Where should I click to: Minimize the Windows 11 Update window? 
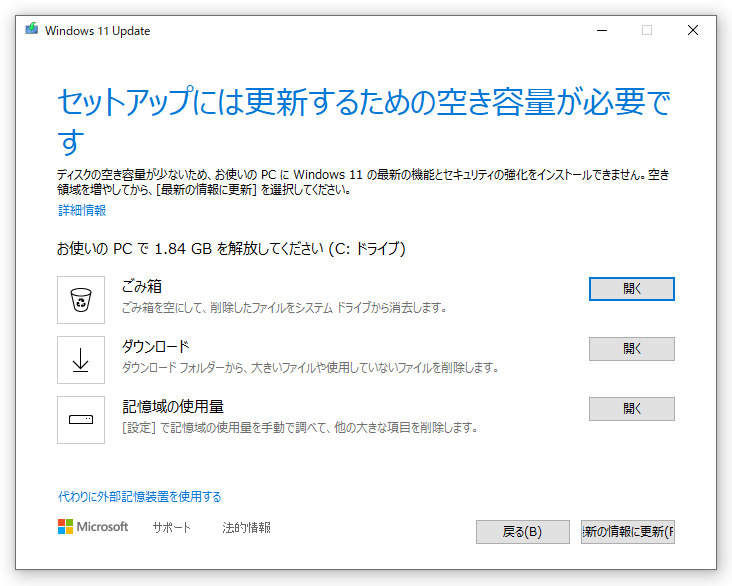[602, 30]
